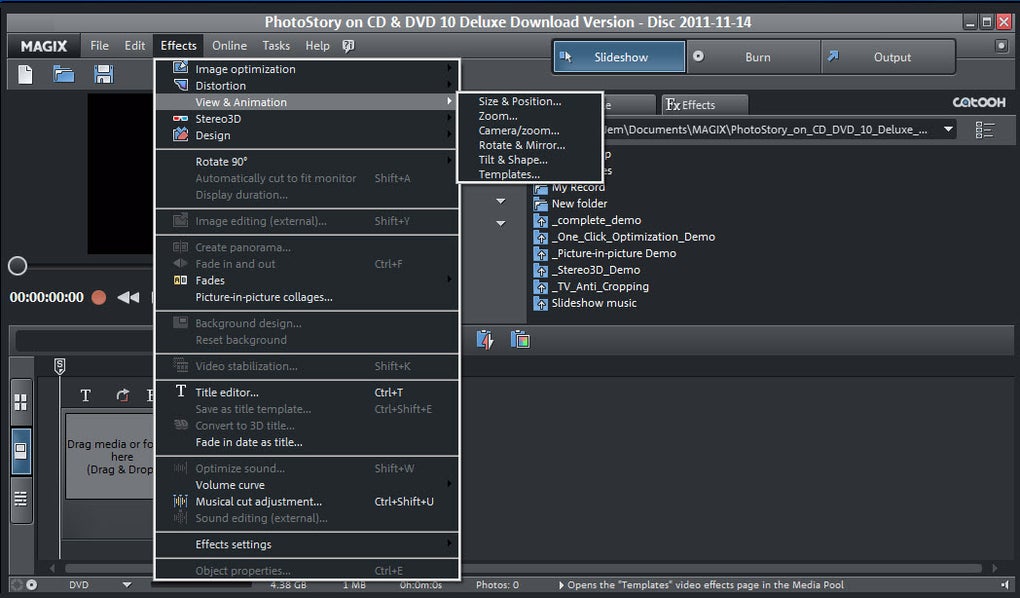
Task: Click the lower down-arrow in media pool
Action: tap(501, 223)
